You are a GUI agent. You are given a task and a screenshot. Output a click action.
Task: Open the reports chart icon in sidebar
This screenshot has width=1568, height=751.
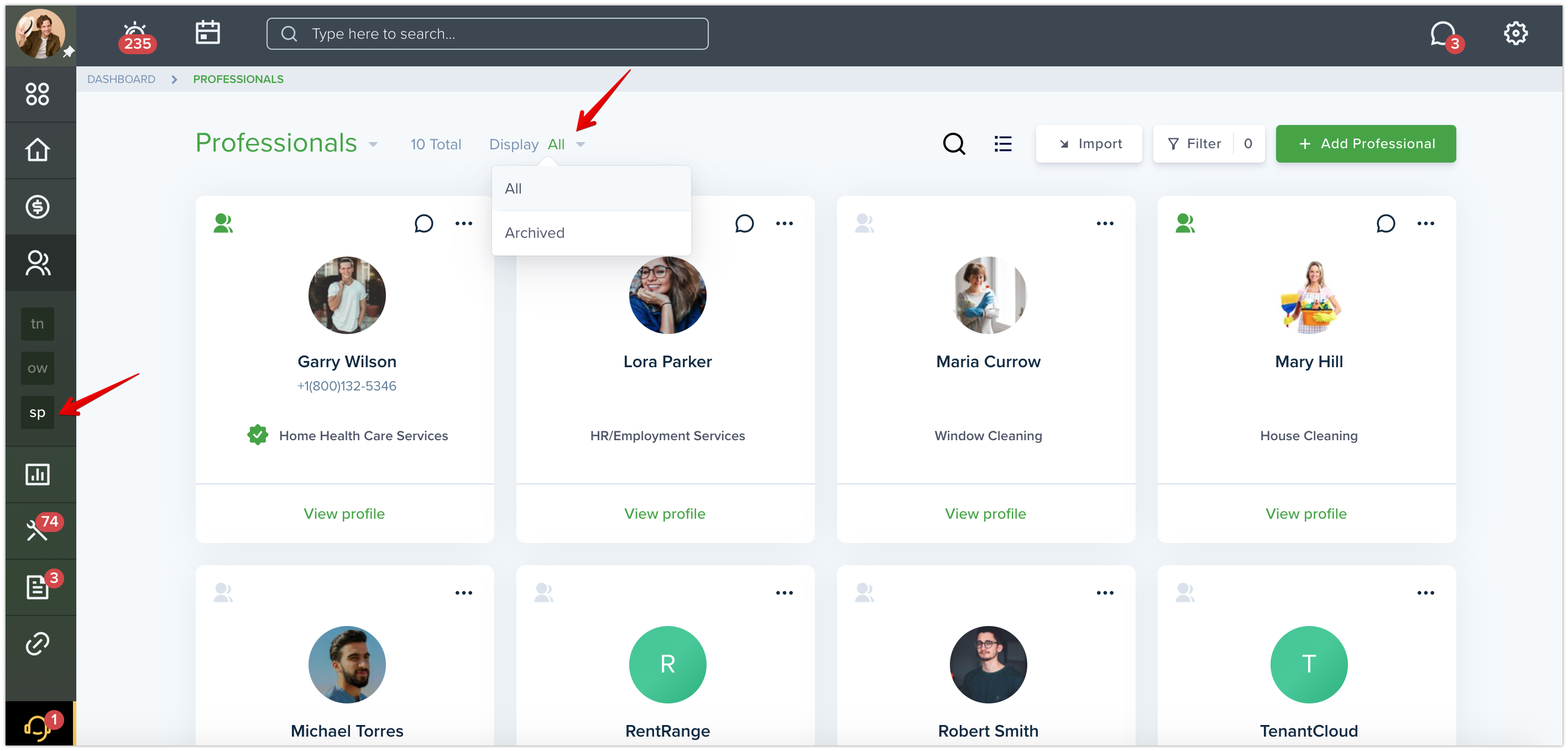37,474
